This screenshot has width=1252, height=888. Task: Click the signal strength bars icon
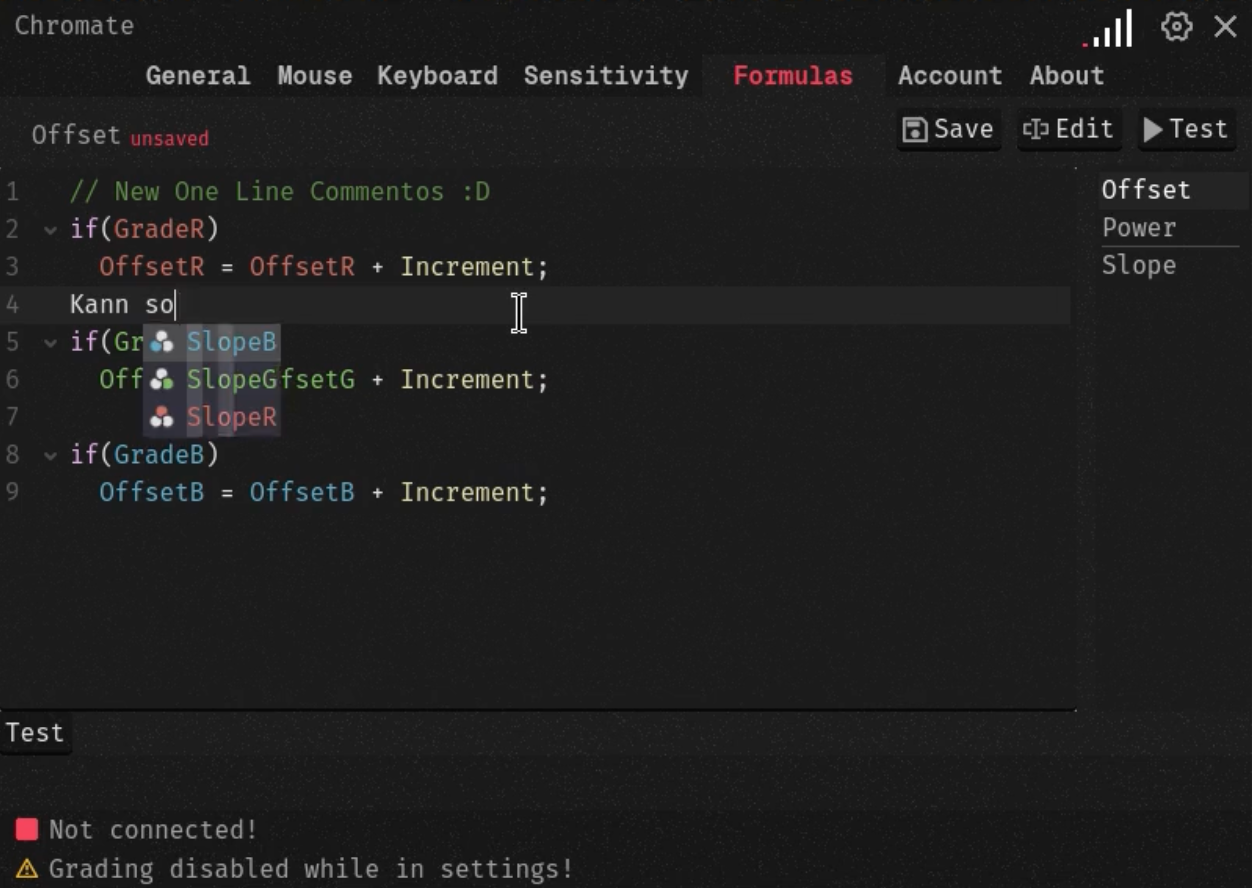pos(1110,30)
